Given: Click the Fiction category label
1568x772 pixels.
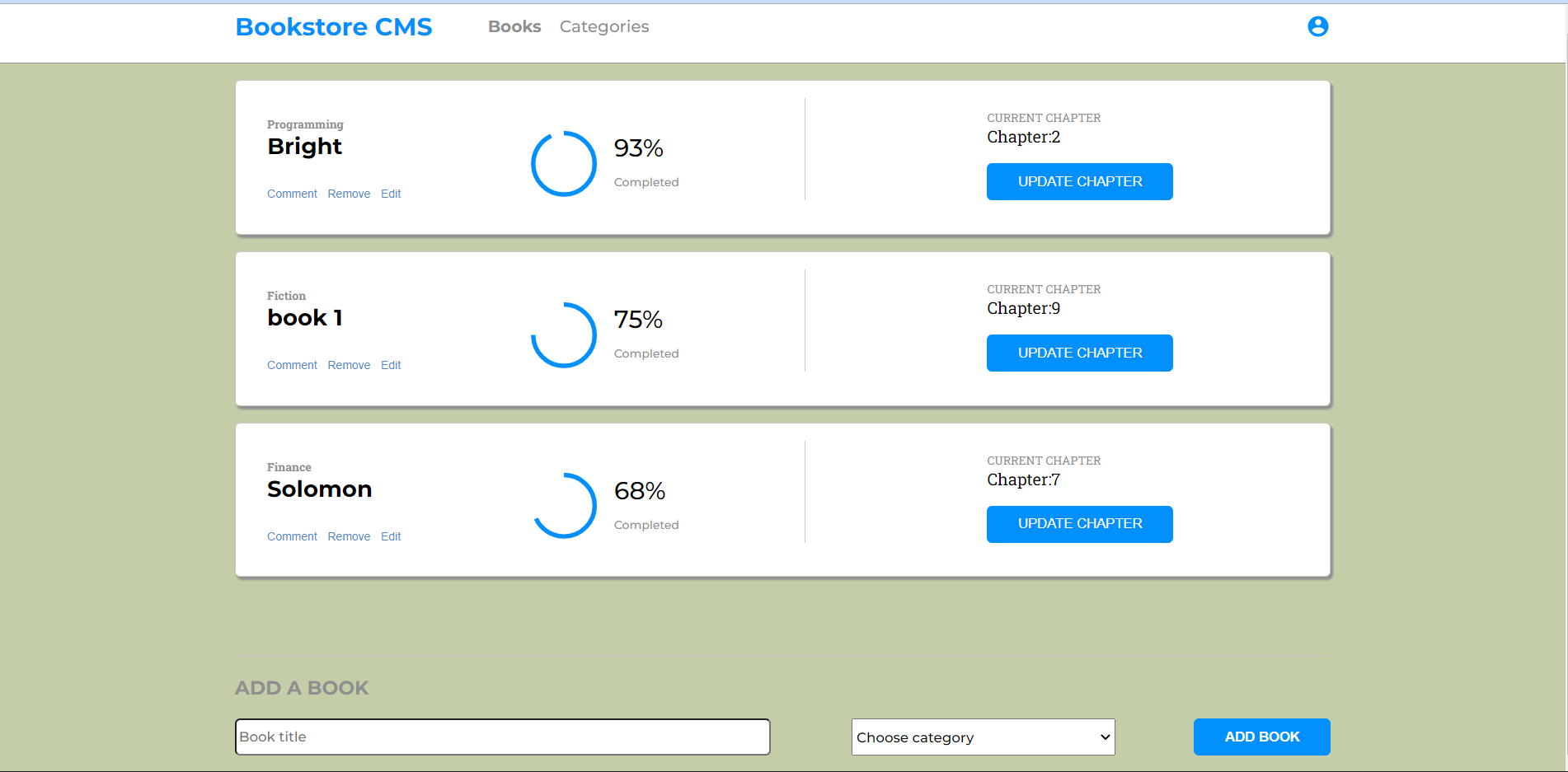Looking at the screenshot, I should [286, 296].
